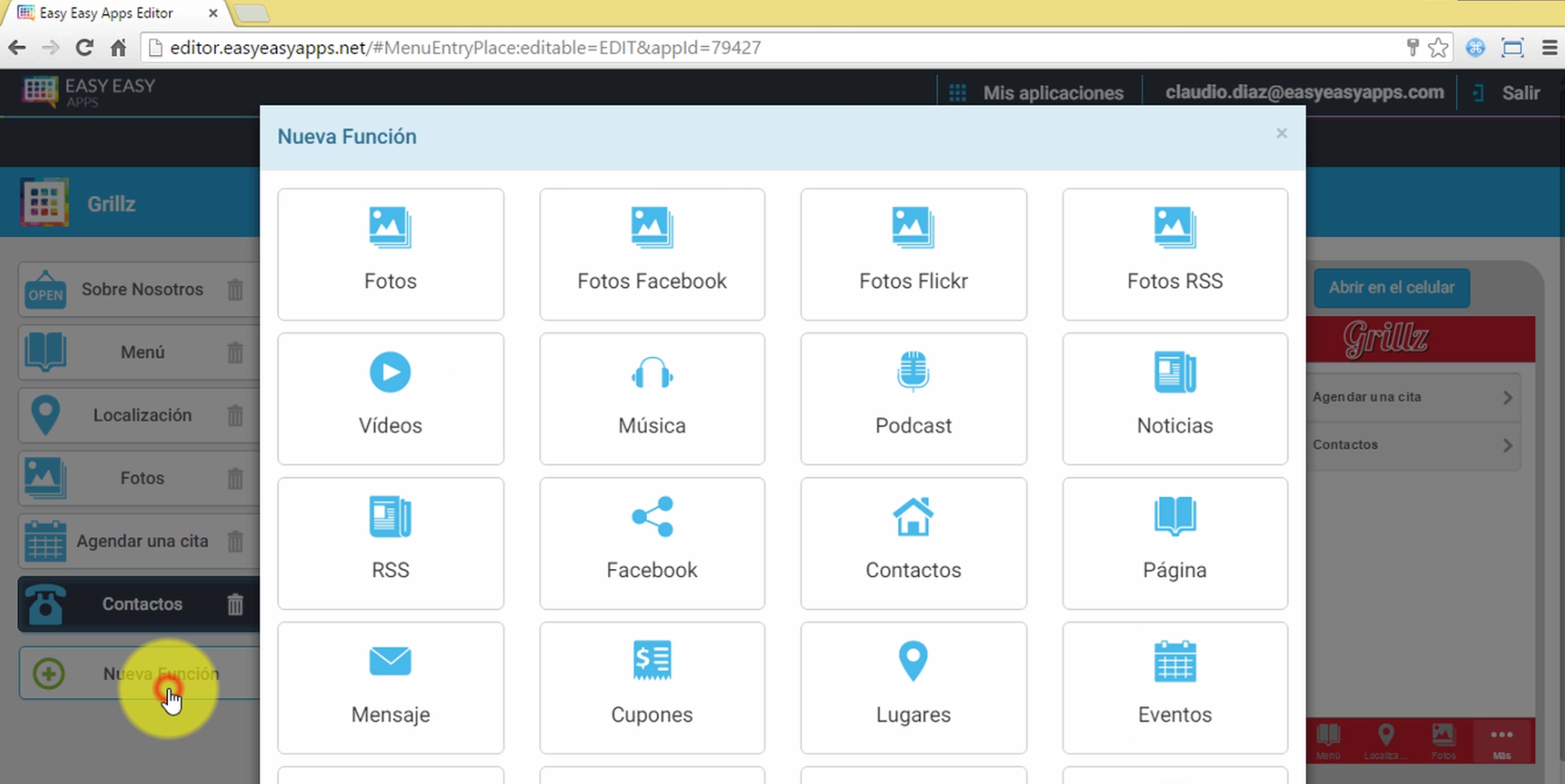Click the Salir logout link
Image resolution: width=1565 pixels, height=784 pixels.
(1520, 93)
